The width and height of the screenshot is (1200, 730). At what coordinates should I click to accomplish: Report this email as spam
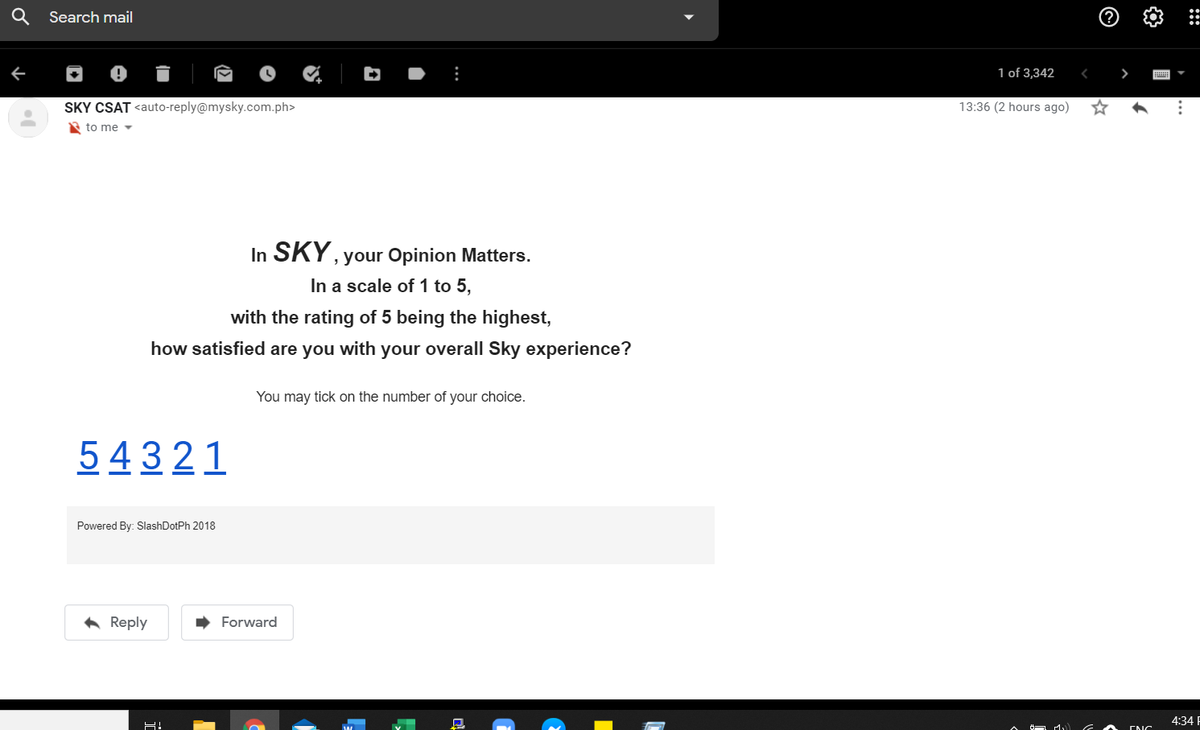click(118, 73)
